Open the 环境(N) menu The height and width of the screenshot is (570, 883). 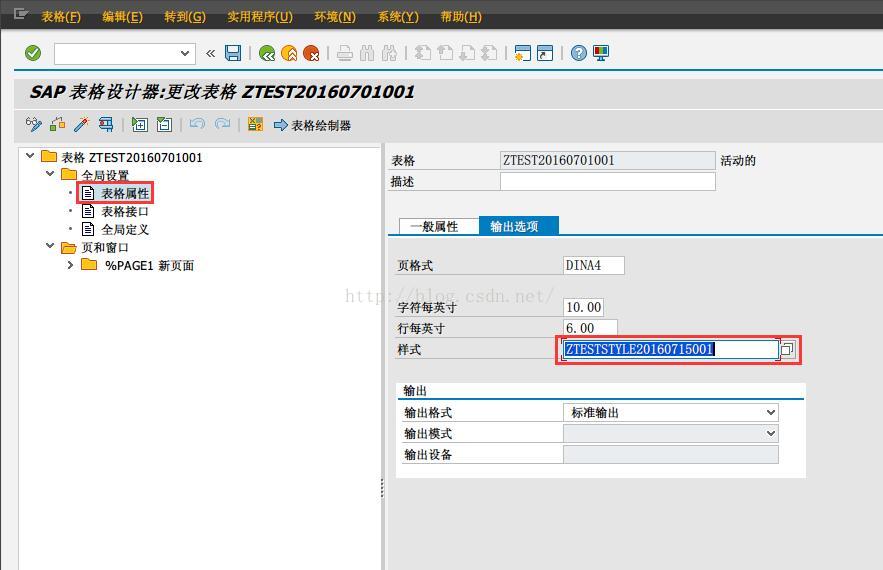click(335, 17)
